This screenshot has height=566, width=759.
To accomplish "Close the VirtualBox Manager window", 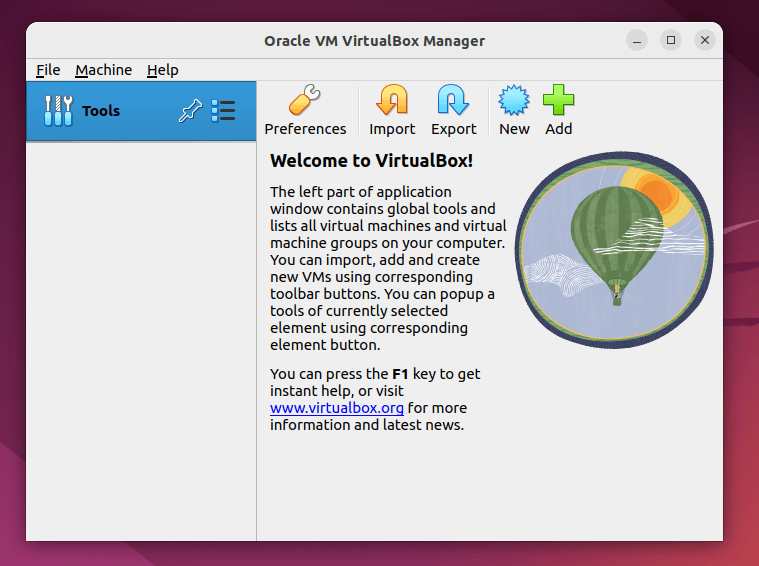I will coord(705,40).
